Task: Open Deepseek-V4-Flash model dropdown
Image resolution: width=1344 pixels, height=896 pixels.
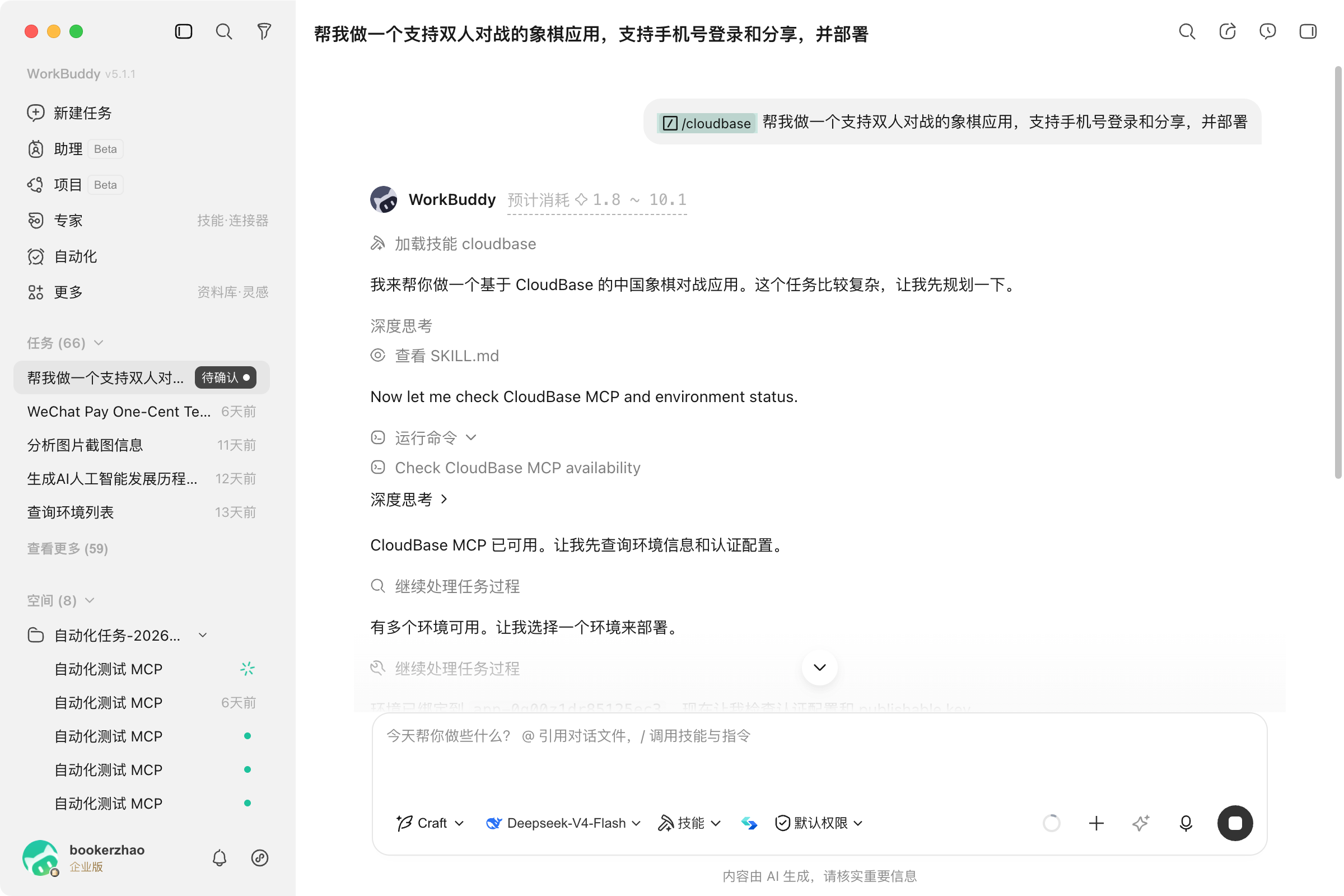Action: pyautogui.click(x=563, y=823)
